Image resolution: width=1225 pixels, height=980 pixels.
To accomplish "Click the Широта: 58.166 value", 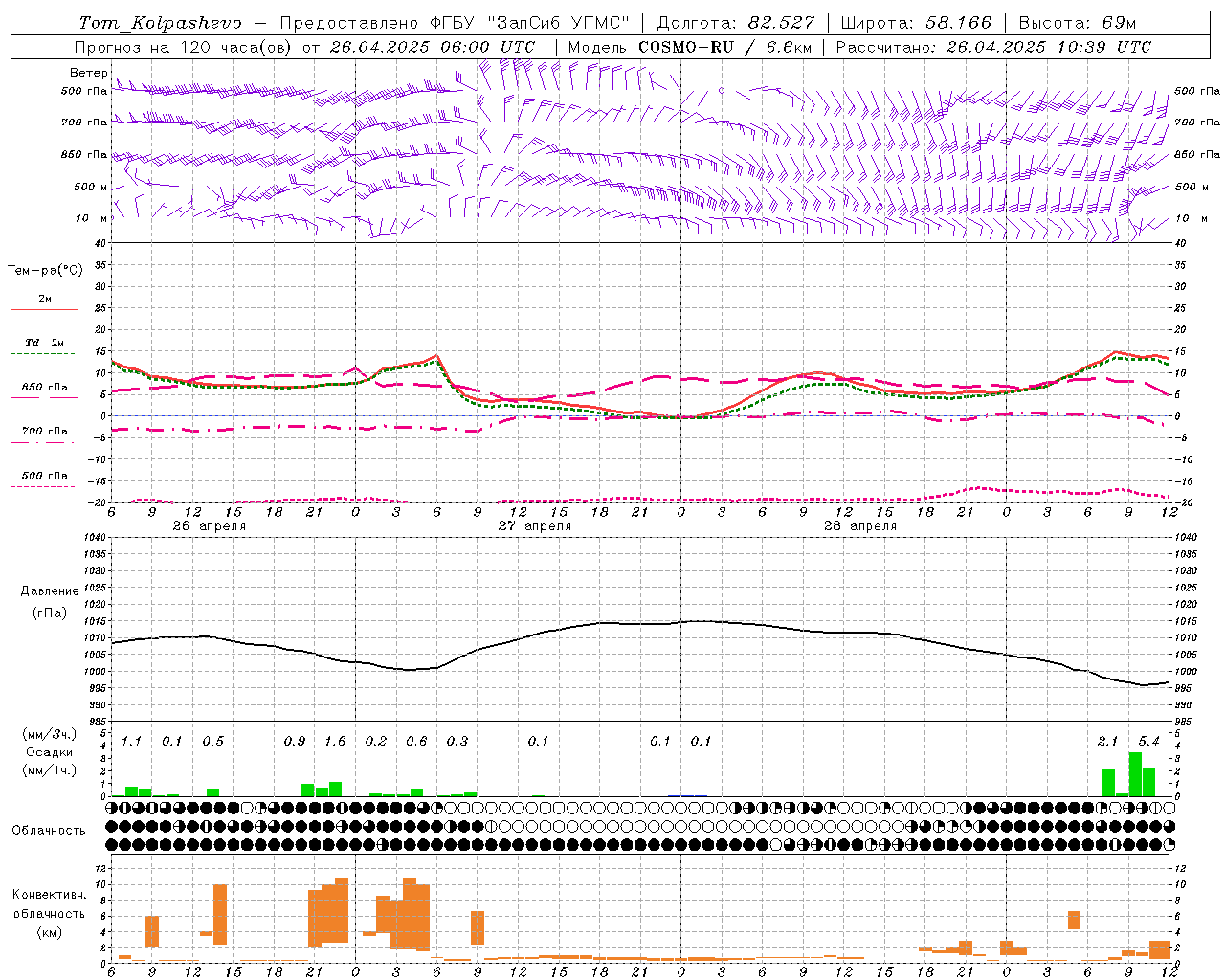I will tap(916, 23).
